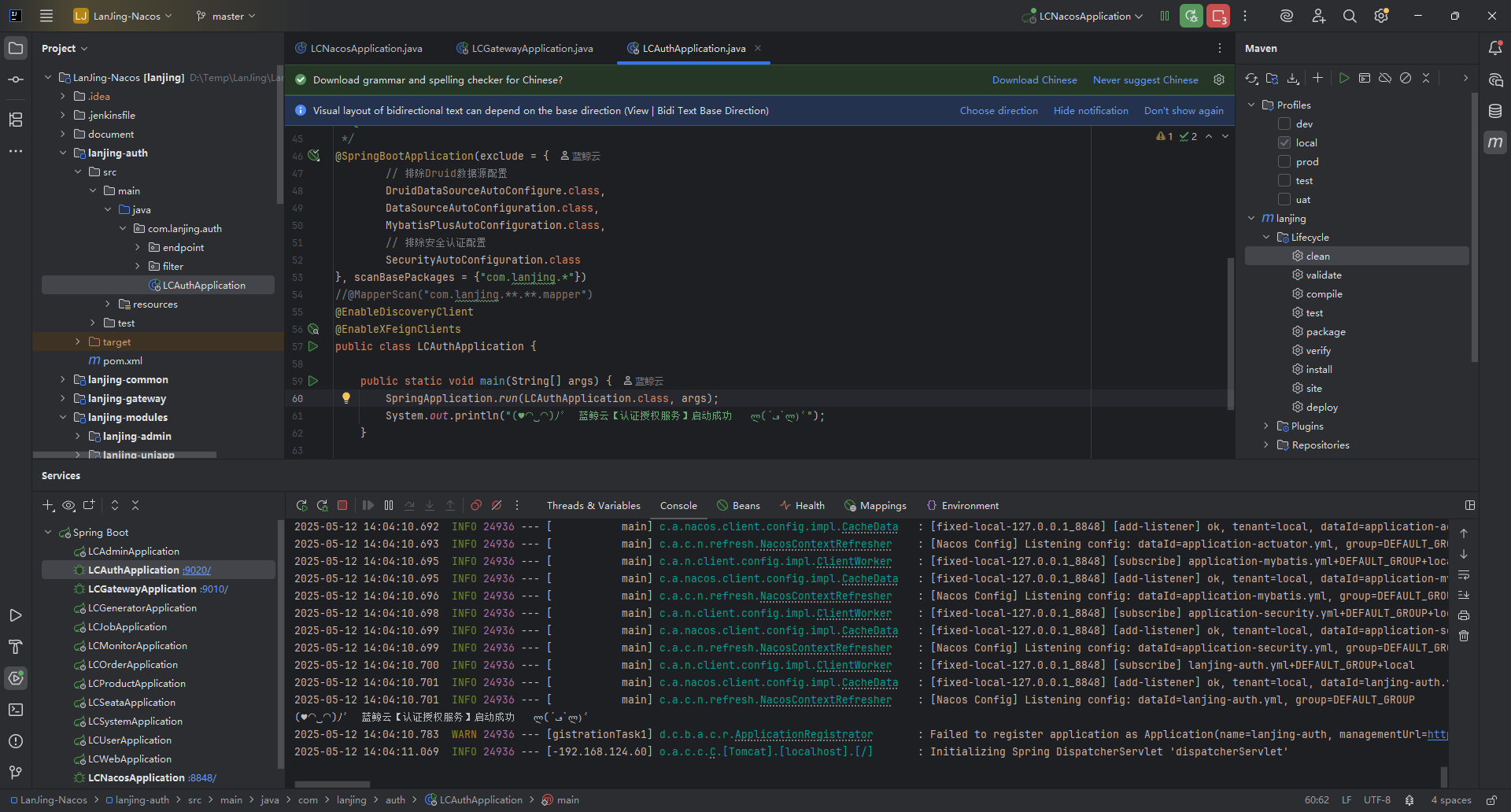The image size is (1511, 812).
Task: Expand the Maven Plugins node
Action: [x=1266, y=426]
